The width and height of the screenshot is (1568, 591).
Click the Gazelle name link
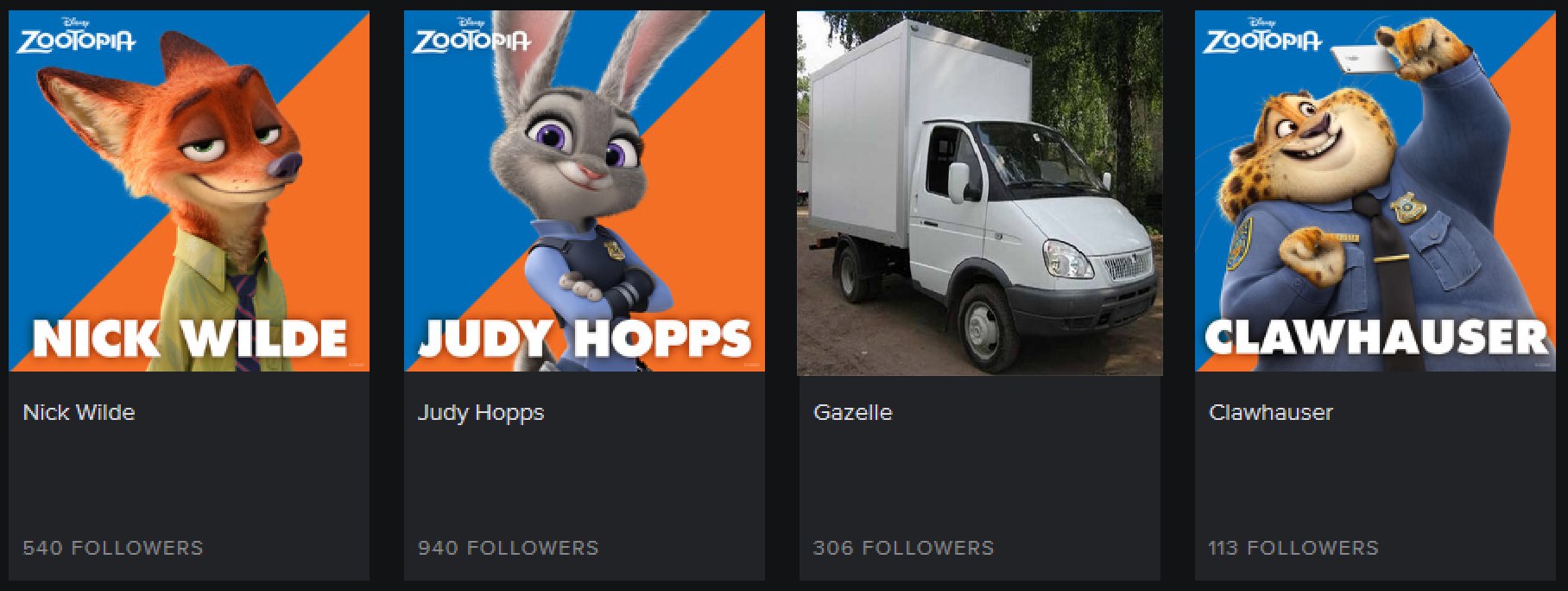[852, 412]
